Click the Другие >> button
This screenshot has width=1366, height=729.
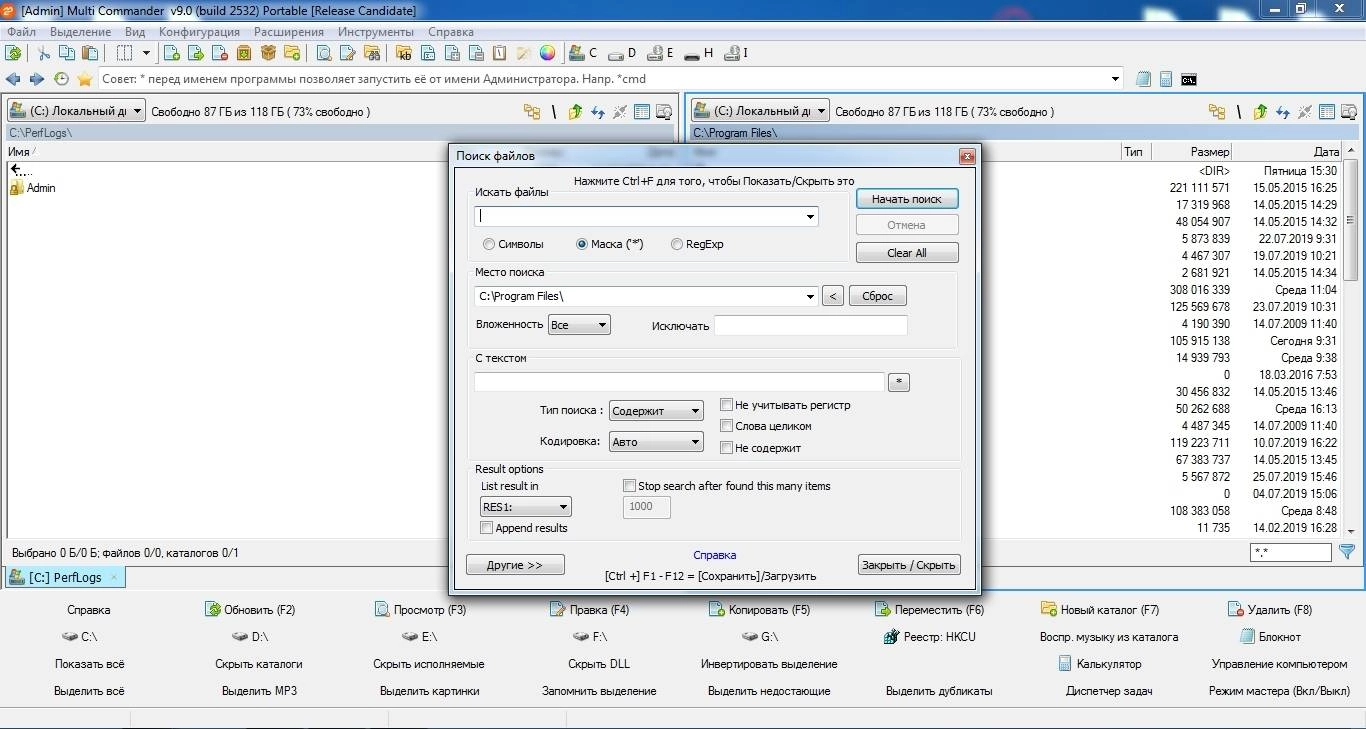(x=515, y=565)
